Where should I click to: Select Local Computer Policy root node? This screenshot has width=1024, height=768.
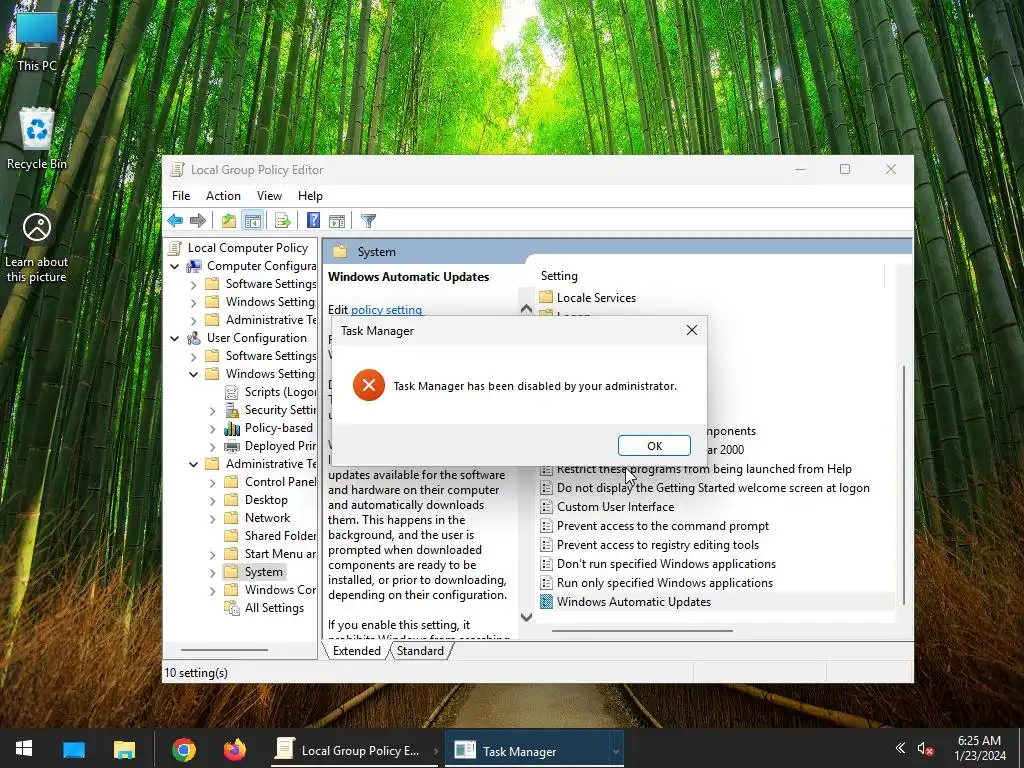(x=248, y=248)
